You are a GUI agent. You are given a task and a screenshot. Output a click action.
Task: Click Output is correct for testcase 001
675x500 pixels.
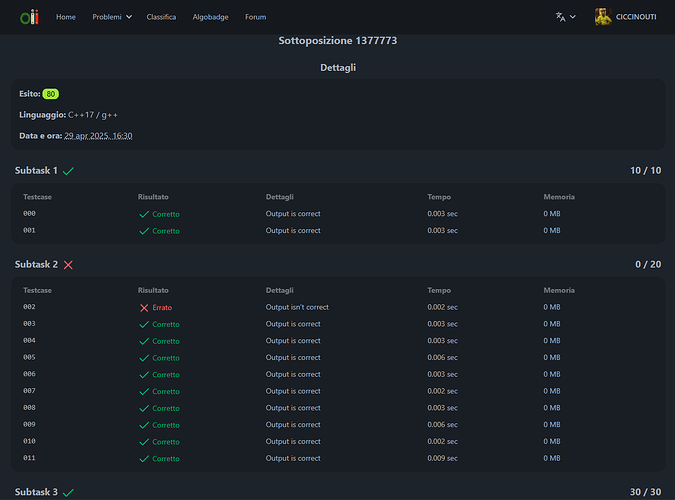[293, 230]
